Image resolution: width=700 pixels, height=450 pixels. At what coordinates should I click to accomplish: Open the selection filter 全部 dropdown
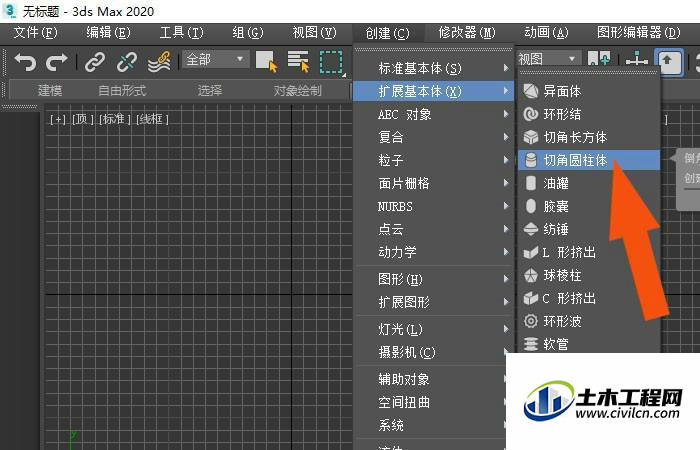coord(216,59)
